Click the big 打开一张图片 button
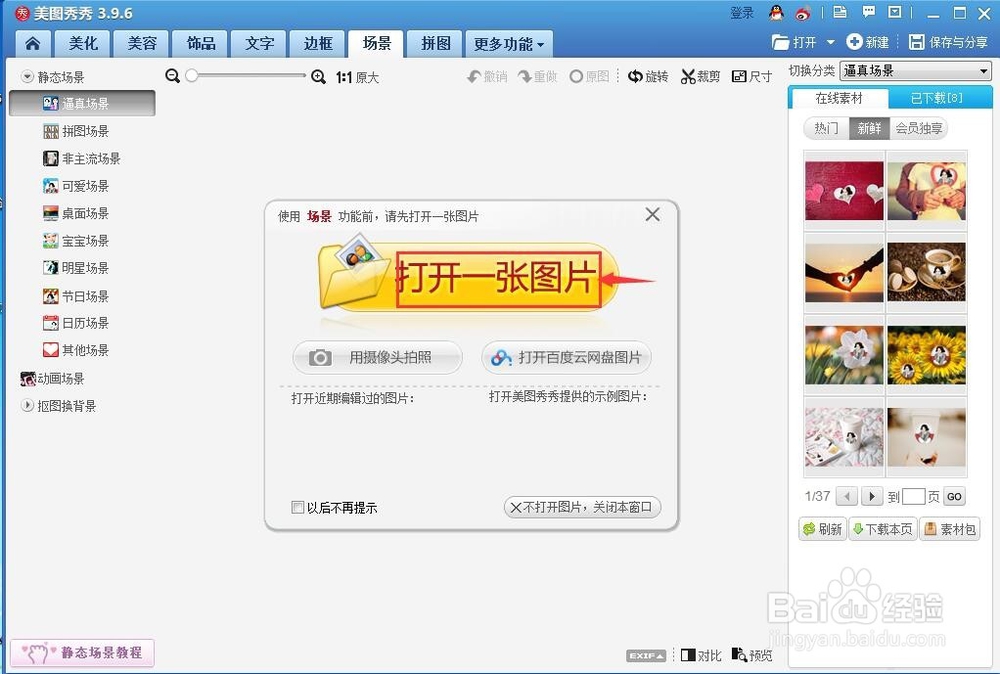Image resolution: width=1000 pixels, height=674 pixels. click(x=469, y=279)
